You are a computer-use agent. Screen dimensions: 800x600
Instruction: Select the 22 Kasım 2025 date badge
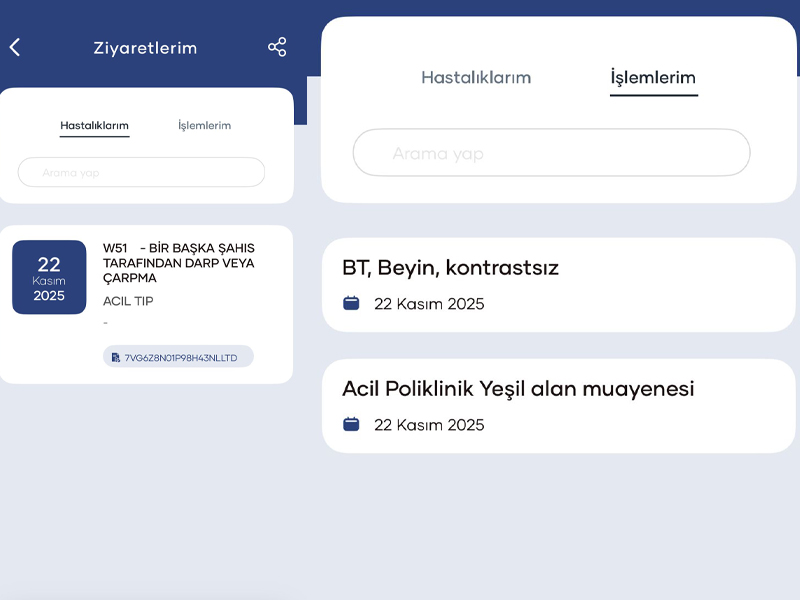coord(49,277)
